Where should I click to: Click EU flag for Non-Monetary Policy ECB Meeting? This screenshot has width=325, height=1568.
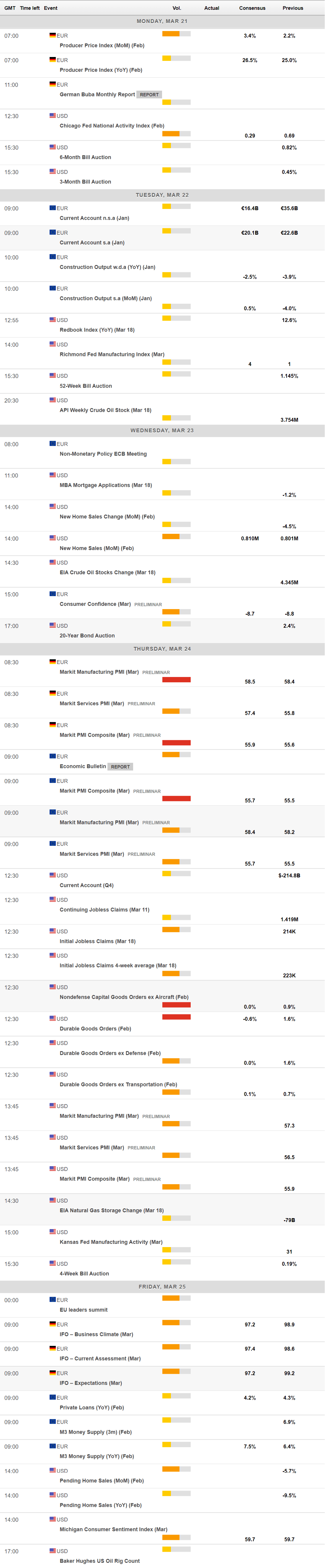pos(52,444)
